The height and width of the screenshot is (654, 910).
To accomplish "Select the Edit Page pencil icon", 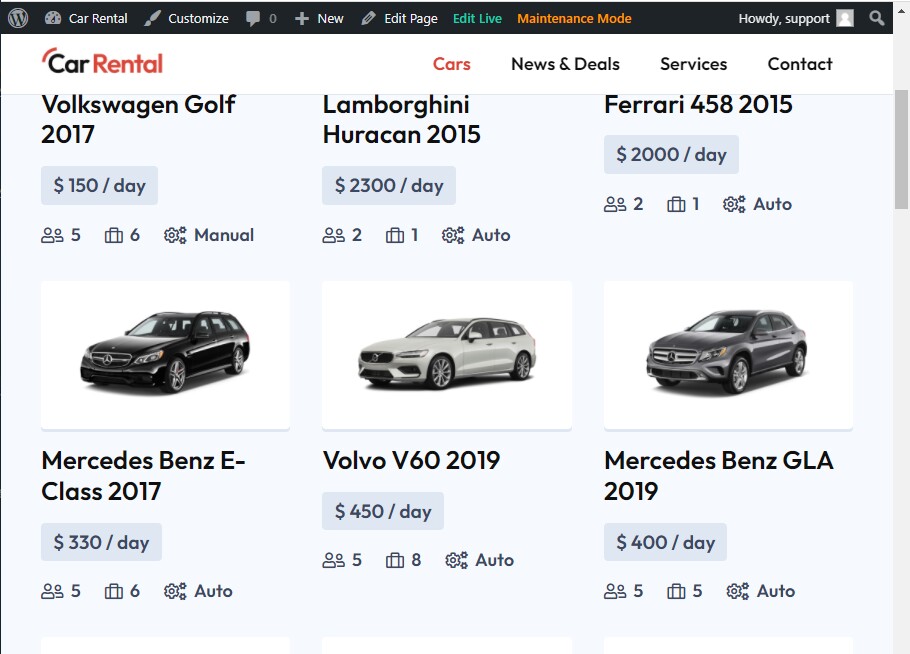I will pos(369,17).
